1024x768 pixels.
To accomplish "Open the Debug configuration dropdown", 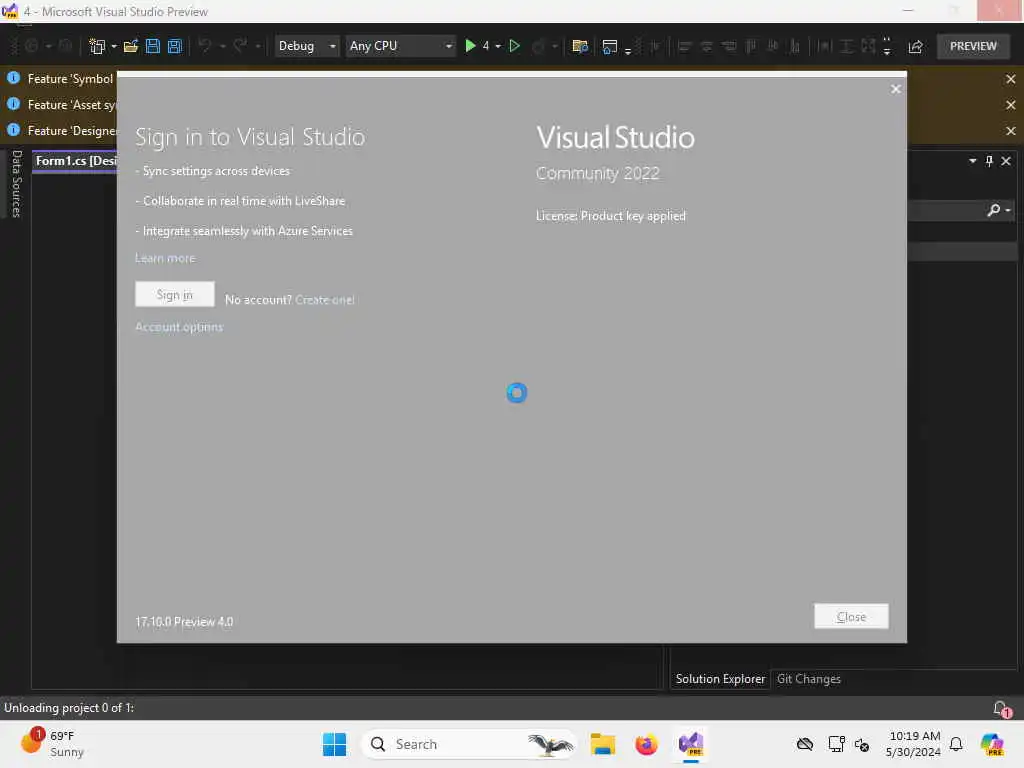I will pos(307,46).
